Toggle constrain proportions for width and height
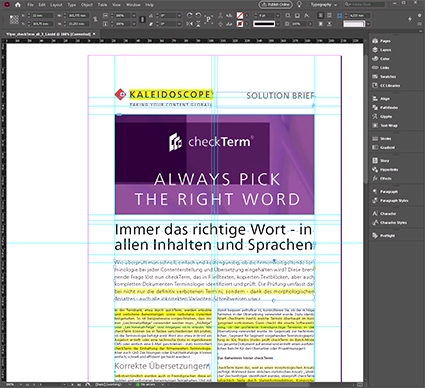 pos(95,19)
